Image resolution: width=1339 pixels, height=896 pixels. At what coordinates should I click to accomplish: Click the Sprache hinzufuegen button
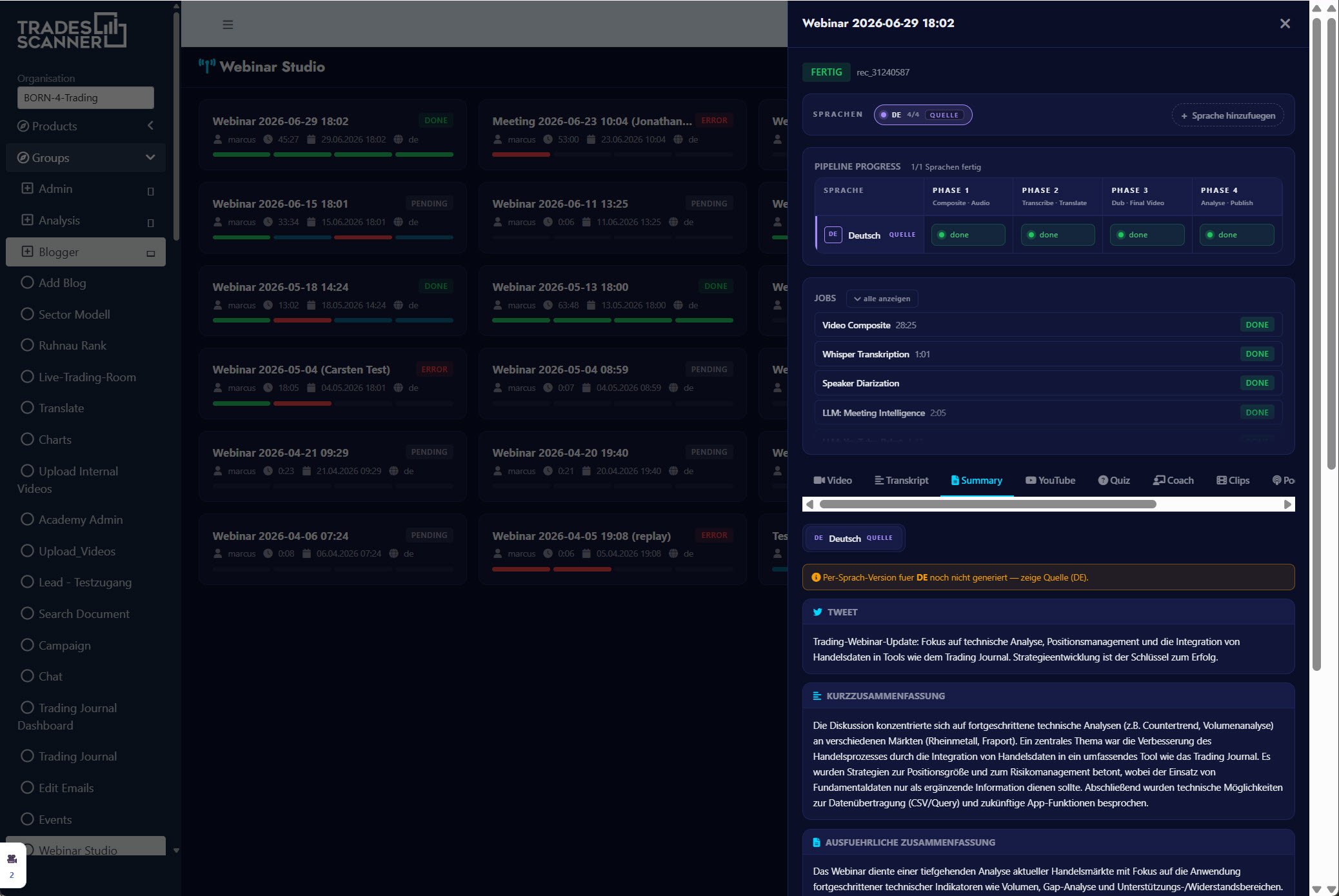[x=1227, y=115]
